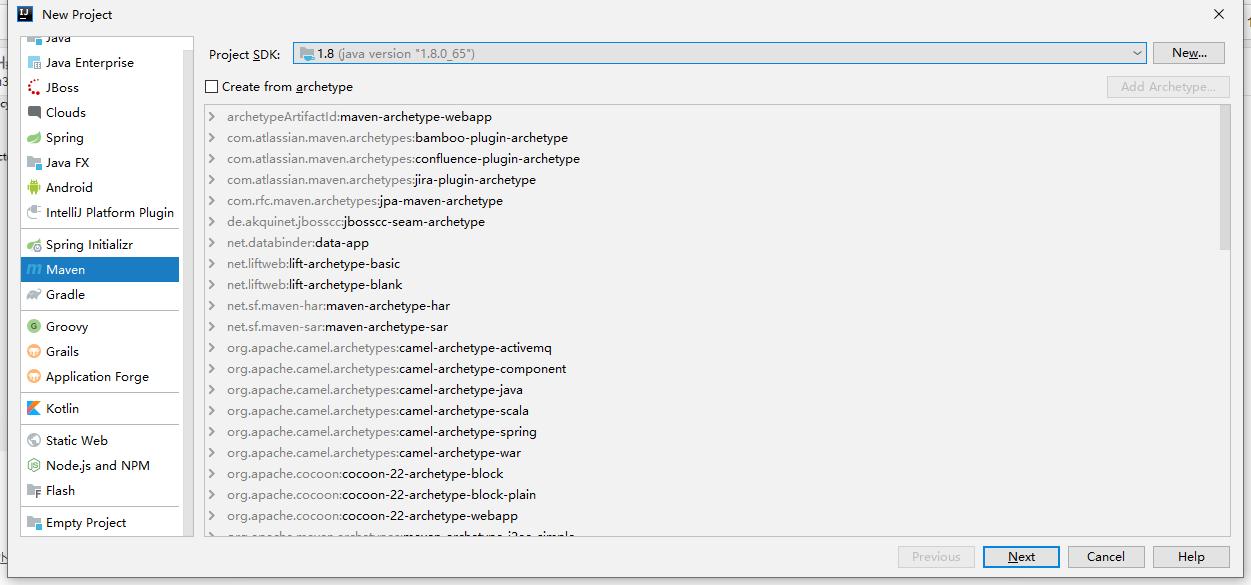Image resolution: width=1251 pixels, height=585 pixels.
Task: Click the Next button
Action: (1021, 557)
